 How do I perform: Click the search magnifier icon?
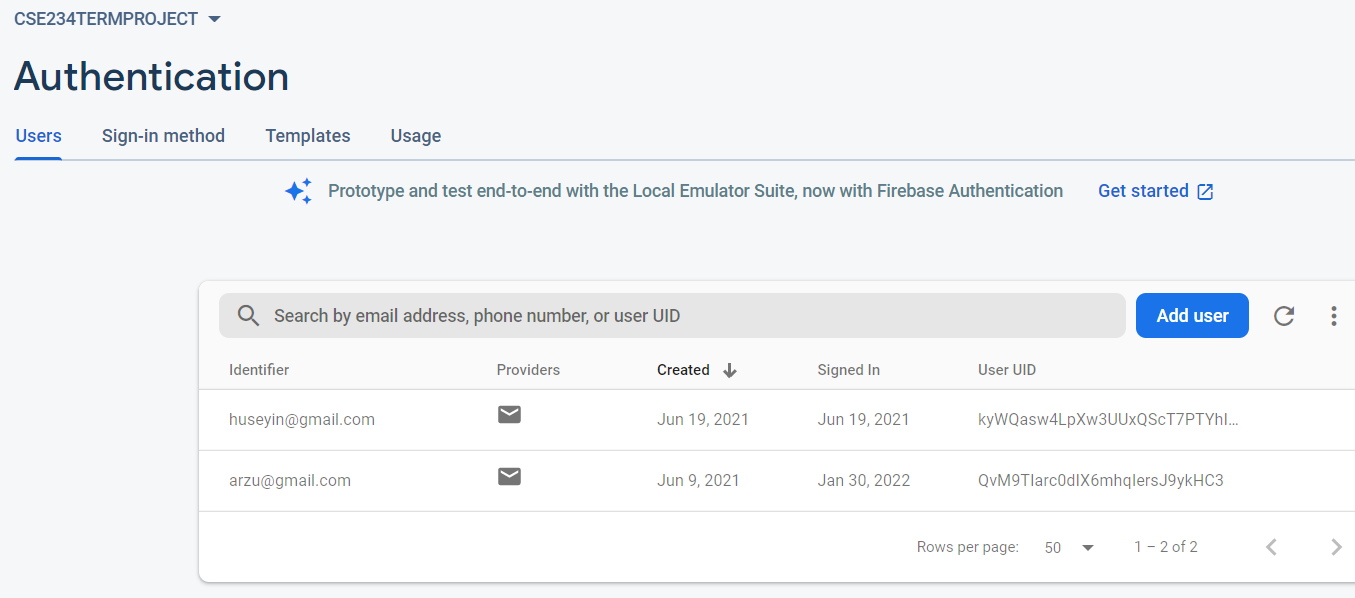[248, 316]
